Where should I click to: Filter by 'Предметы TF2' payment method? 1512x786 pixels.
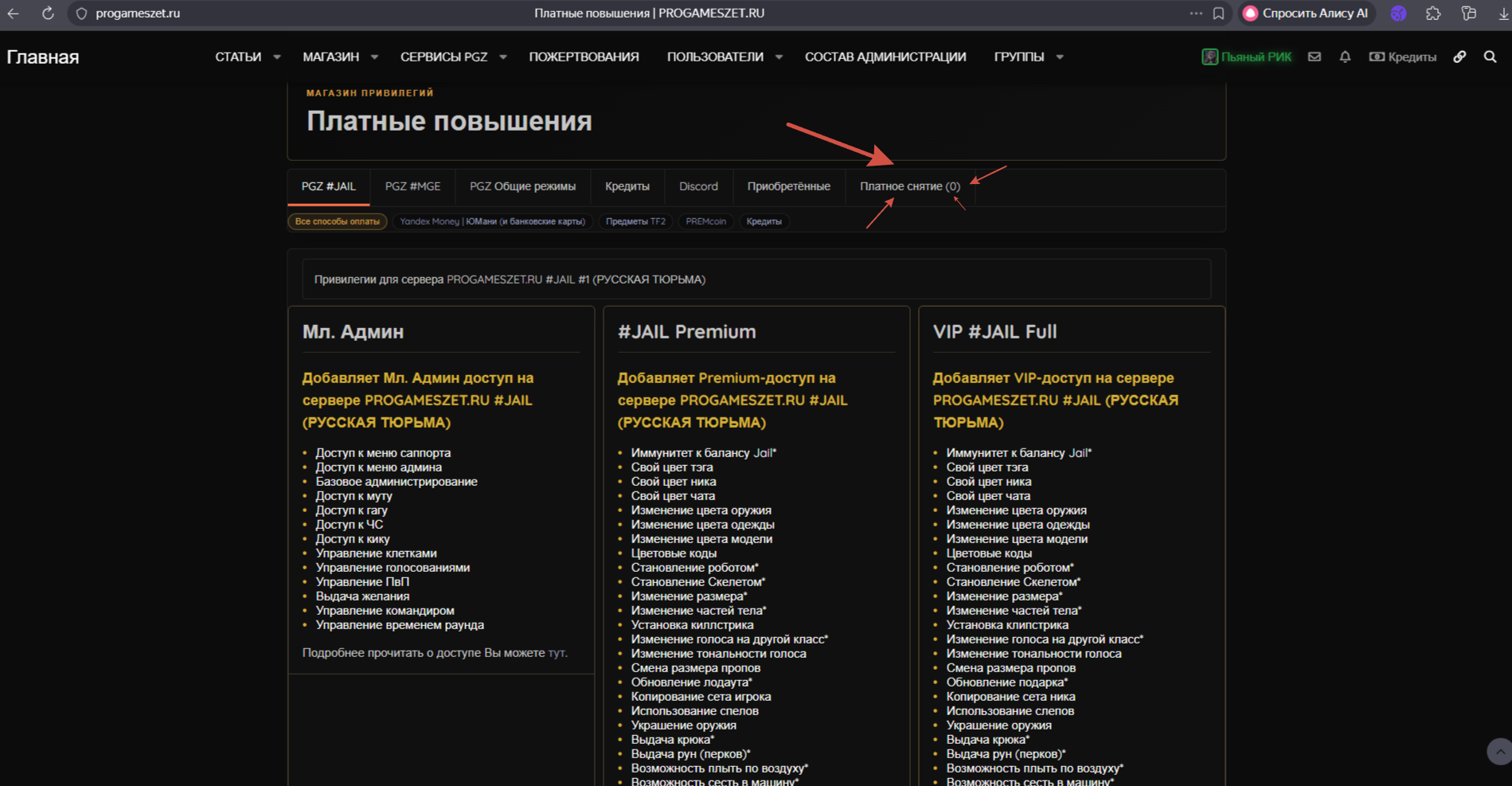click(635, 221)
